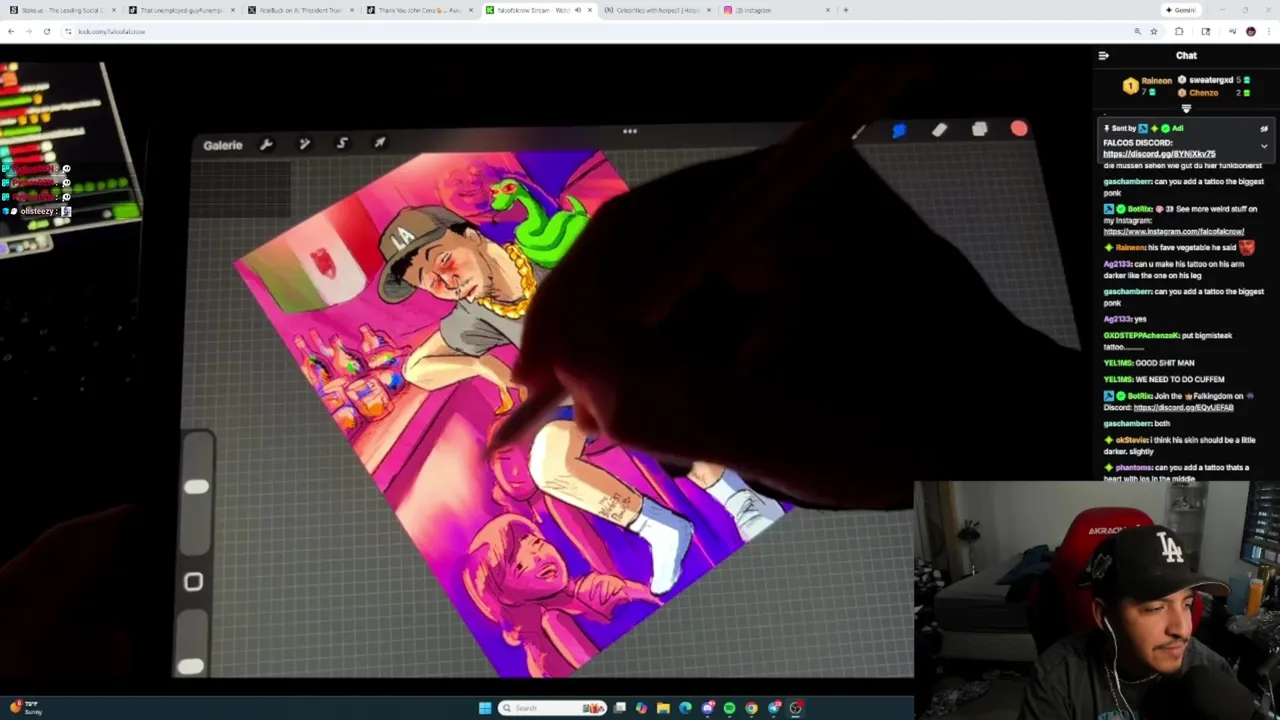Switch to 'Thank You John Cena' tab

(419, 10)
